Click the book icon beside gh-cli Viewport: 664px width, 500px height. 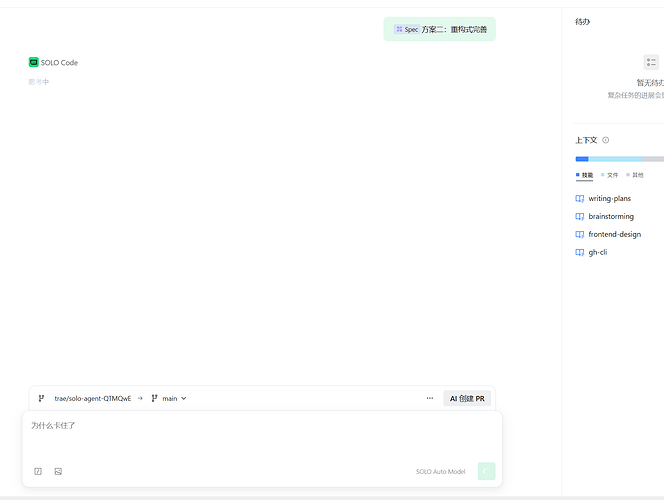point(579,252)
